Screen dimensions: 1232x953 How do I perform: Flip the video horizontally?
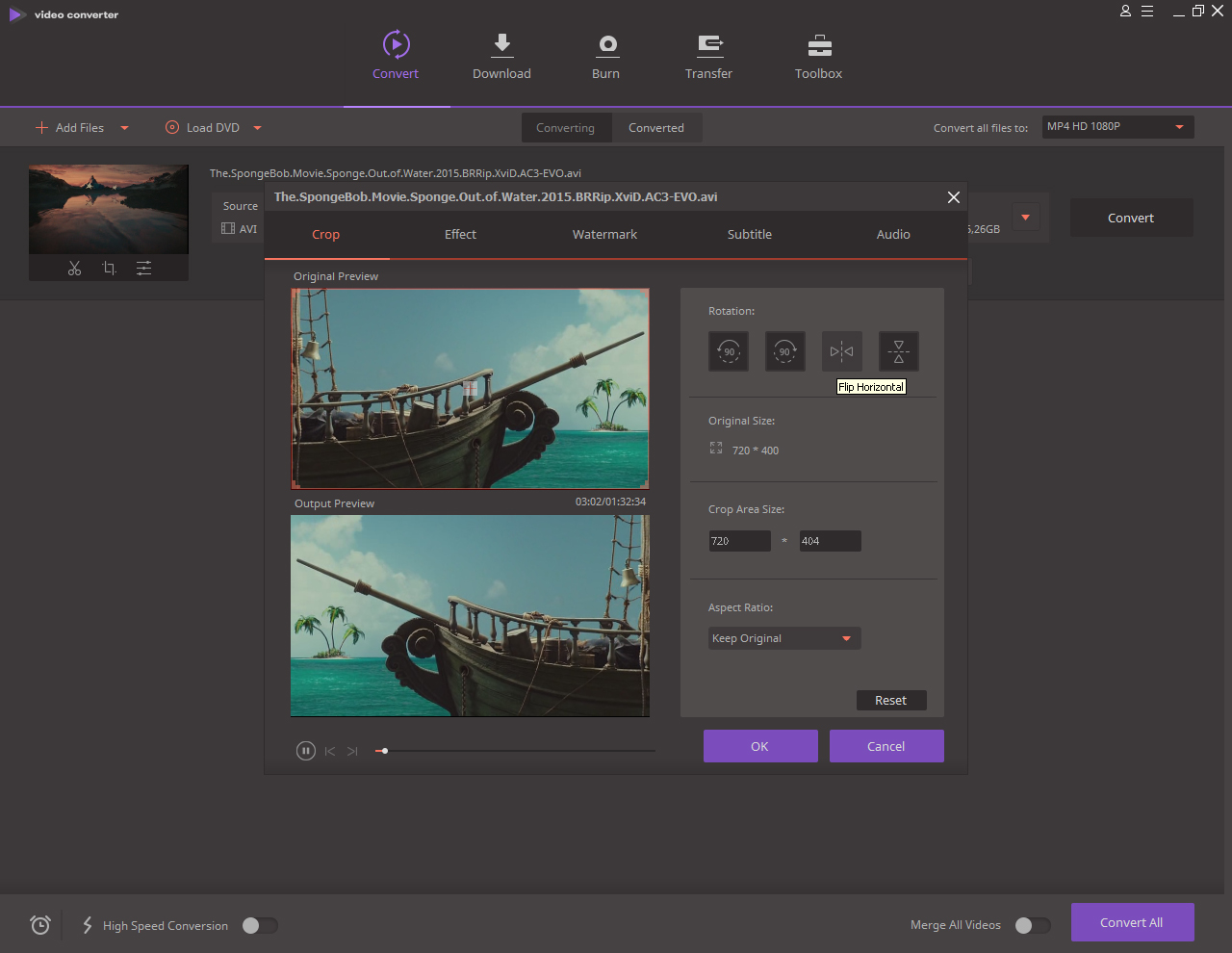[x=842, y=351]
